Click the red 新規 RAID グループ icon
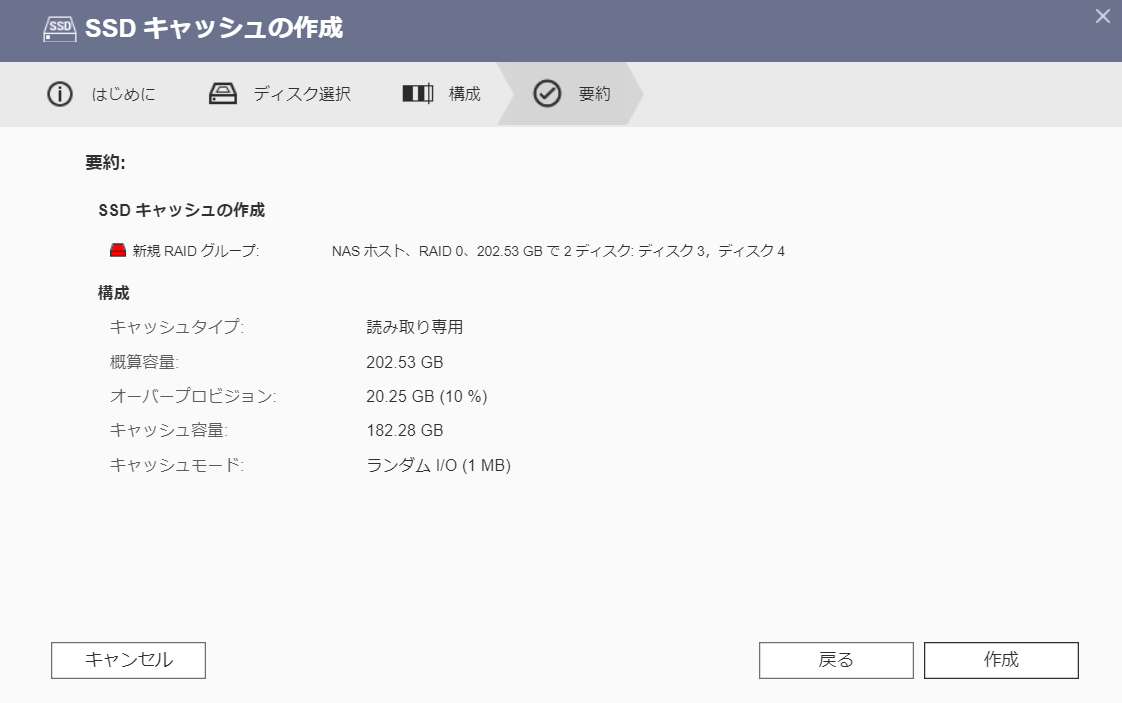1122x703 pixels. [118, 250]
